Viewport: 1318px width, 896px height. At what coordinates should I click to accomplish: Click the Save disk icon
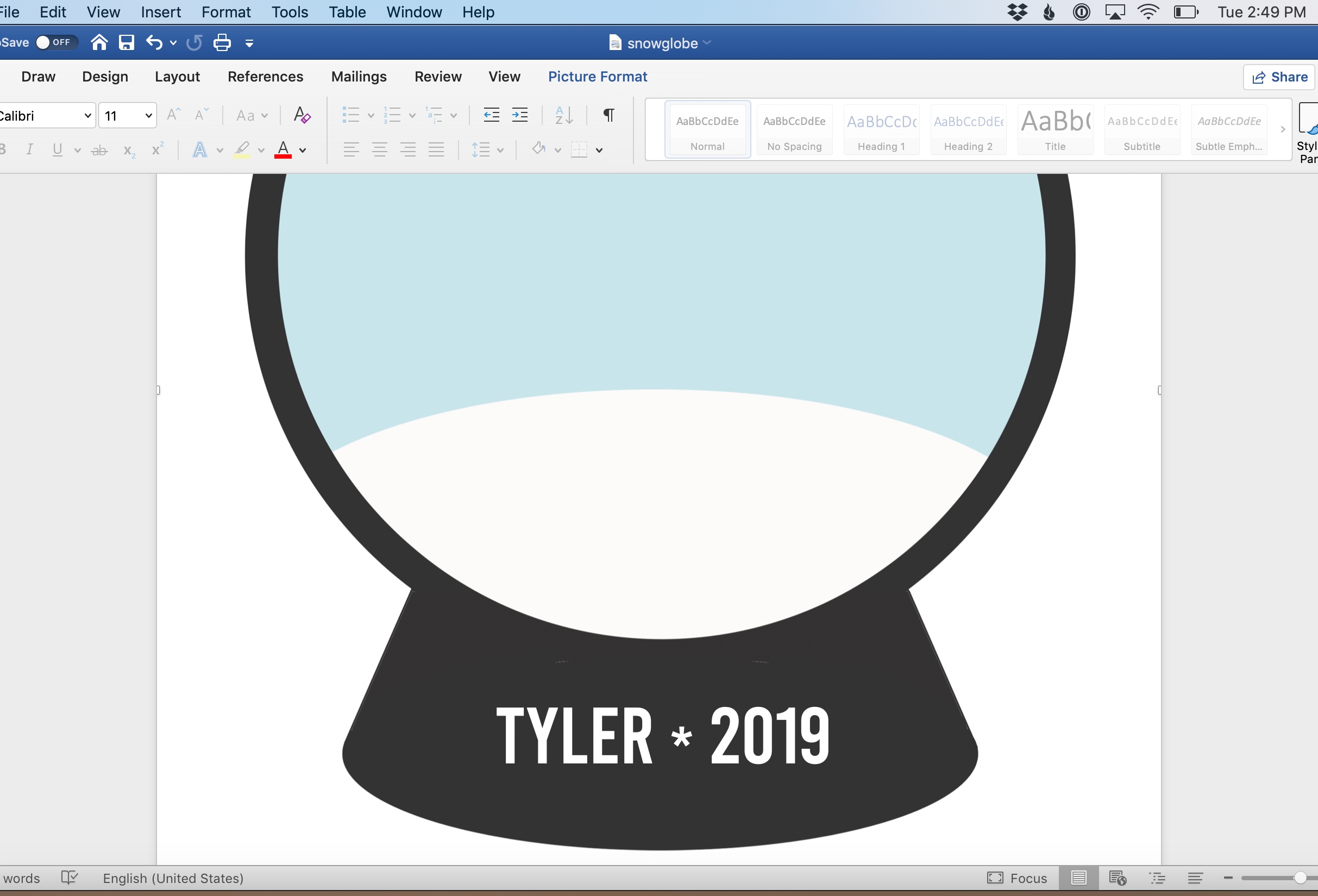[x=127, y=42]
